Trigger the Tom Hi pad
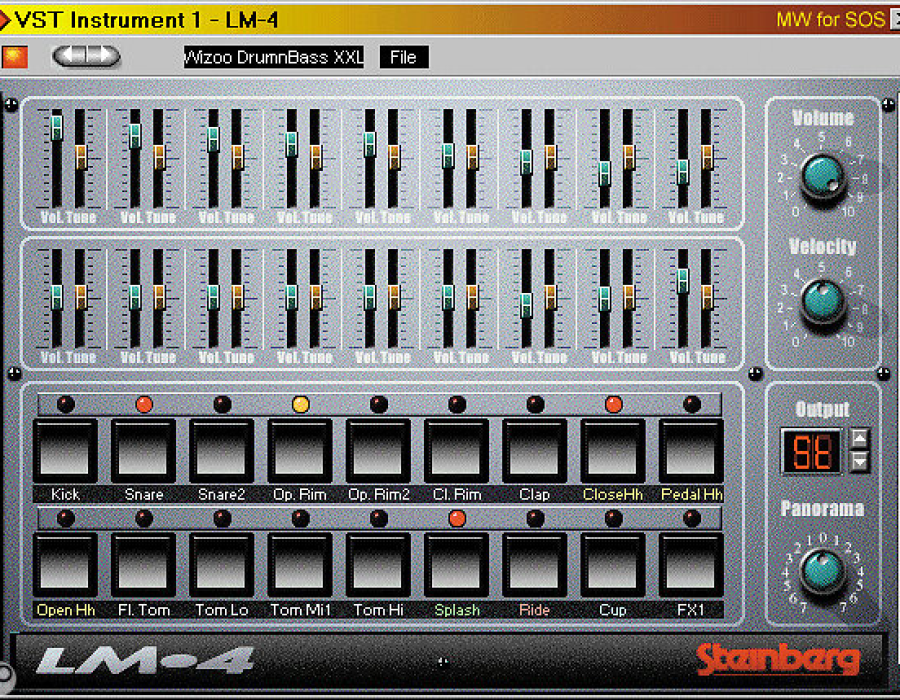 (378, 565)
